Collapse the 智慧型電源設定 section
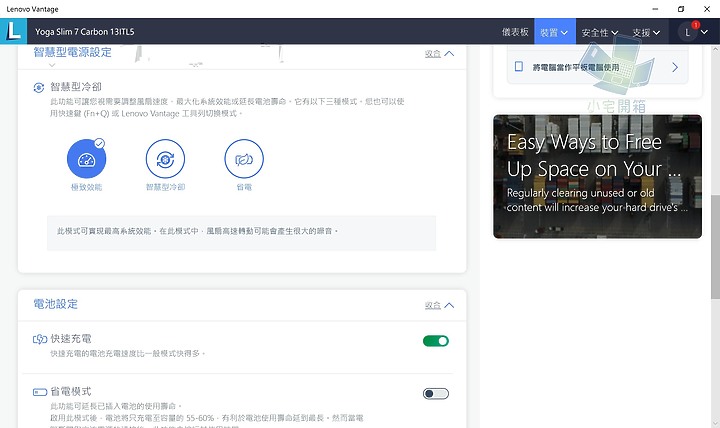 pos(439,54)
